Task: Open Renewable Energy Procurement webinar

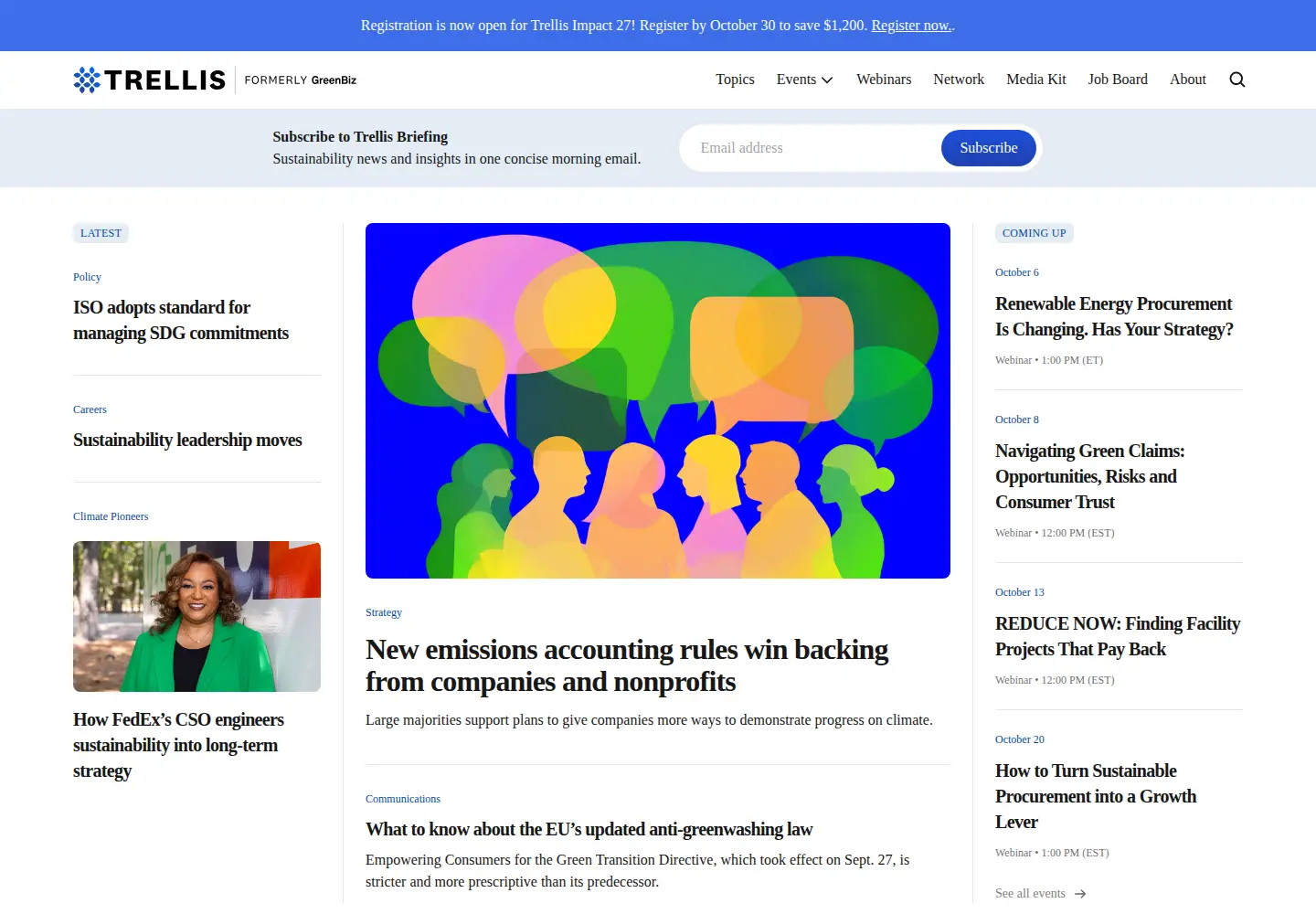Action: [1114, 317]
